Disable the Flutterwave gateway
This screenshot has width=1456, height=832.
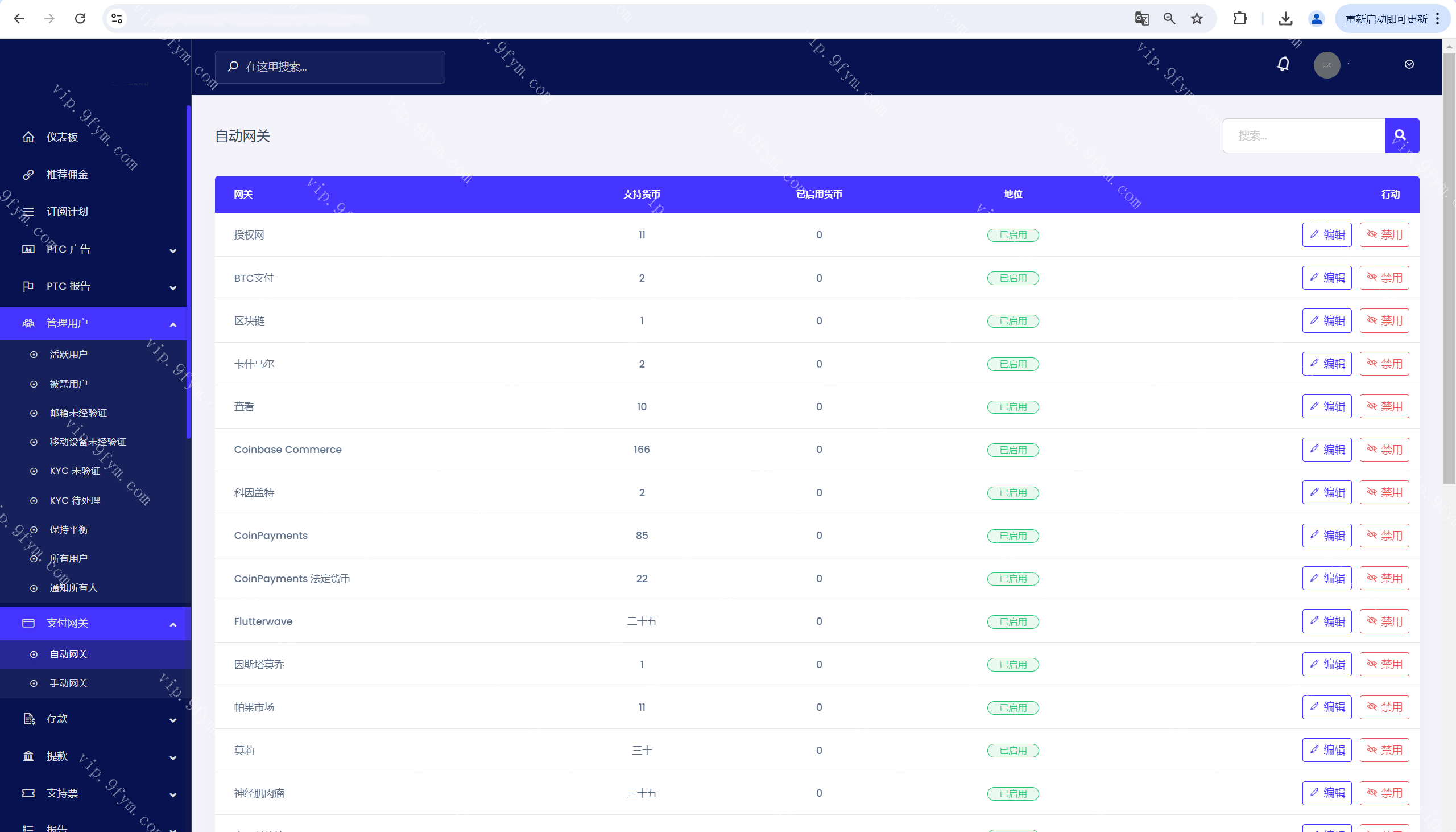tap(1384, 621)
